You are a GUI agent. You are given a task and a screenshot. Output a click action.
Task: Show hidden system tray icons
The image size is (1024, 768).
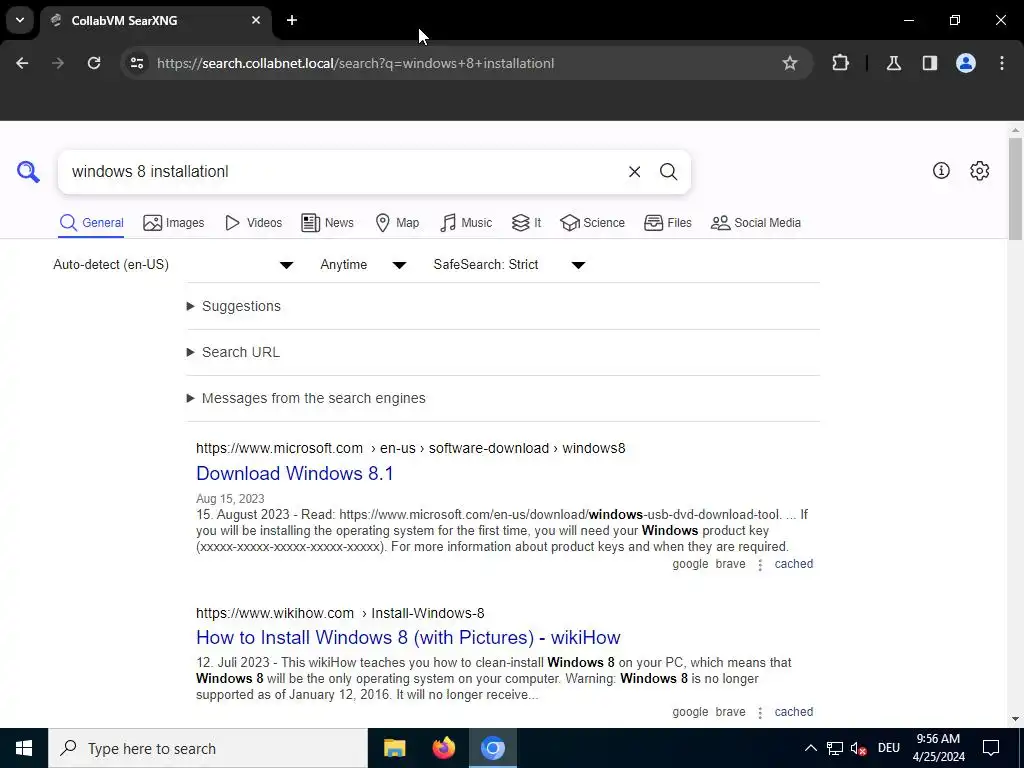tap(810, 748)
